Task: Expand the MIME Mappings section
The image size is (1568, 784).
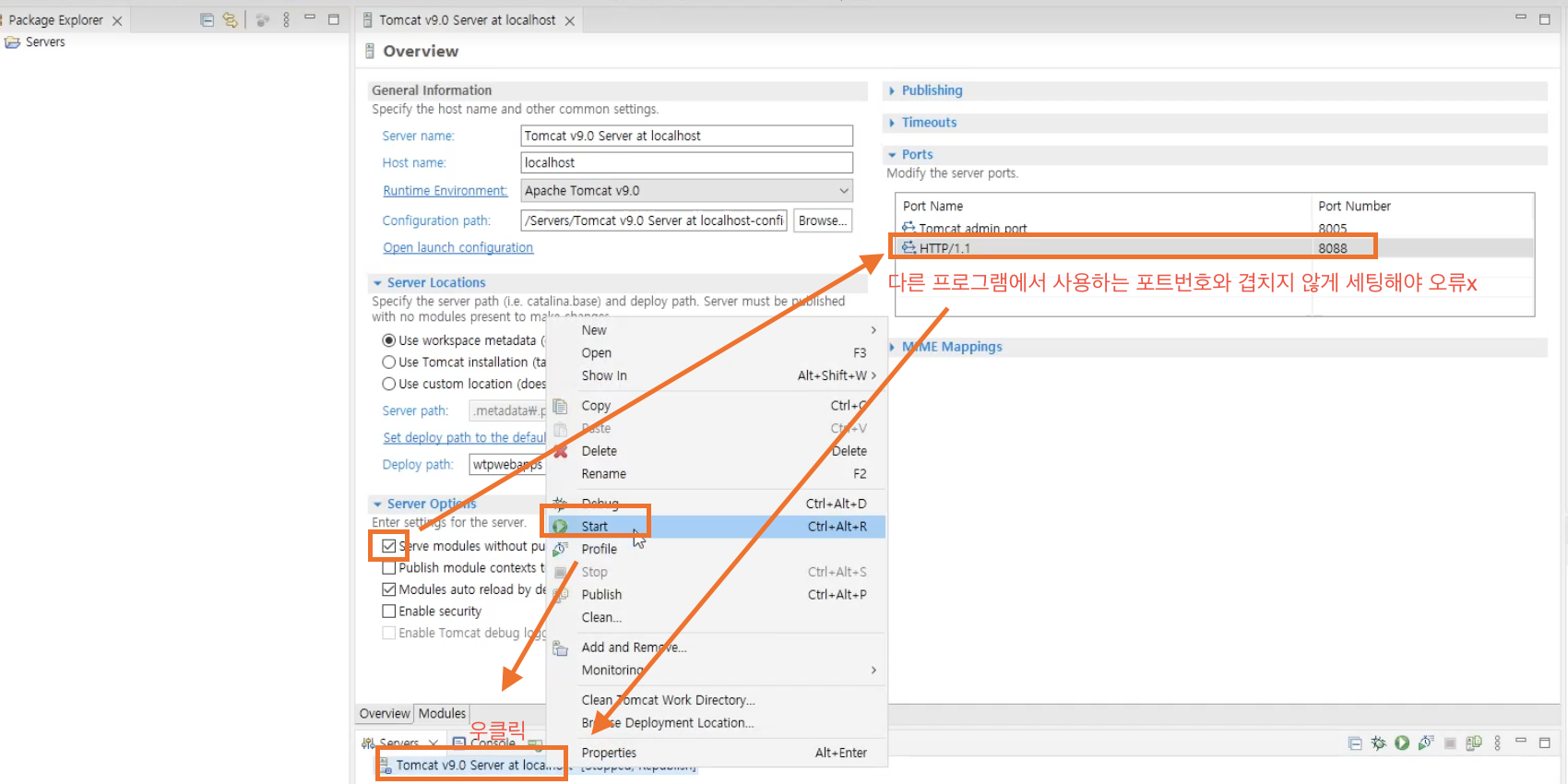Action: 892,347
